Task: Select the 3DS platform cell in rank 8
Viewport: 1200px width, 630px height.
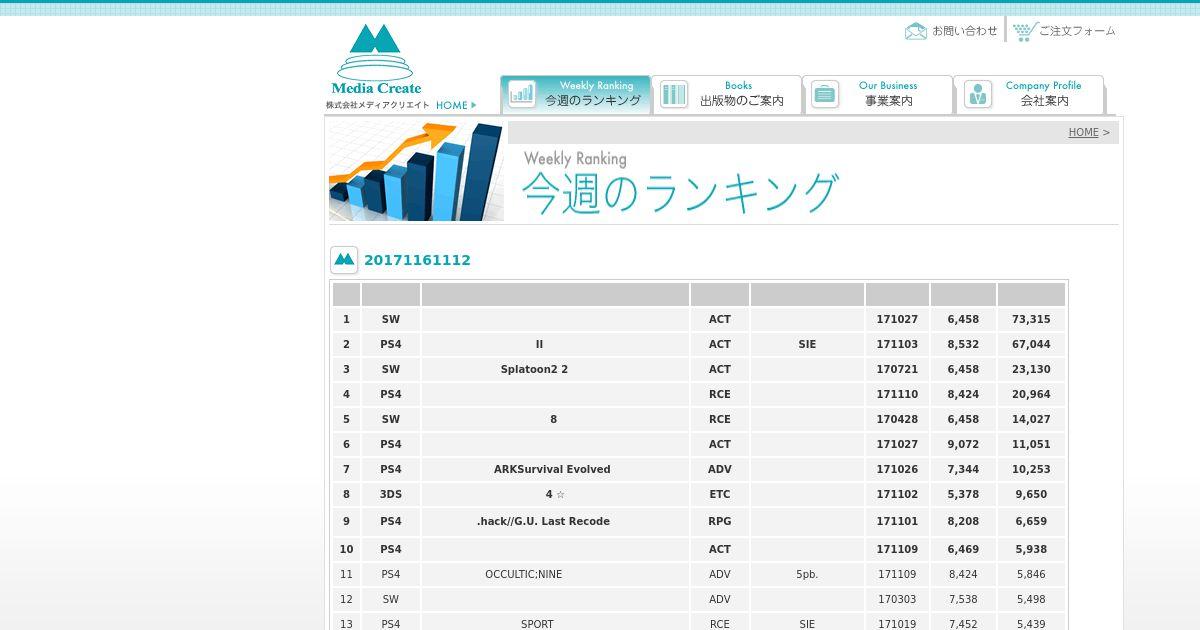Action: coord(391,494)
